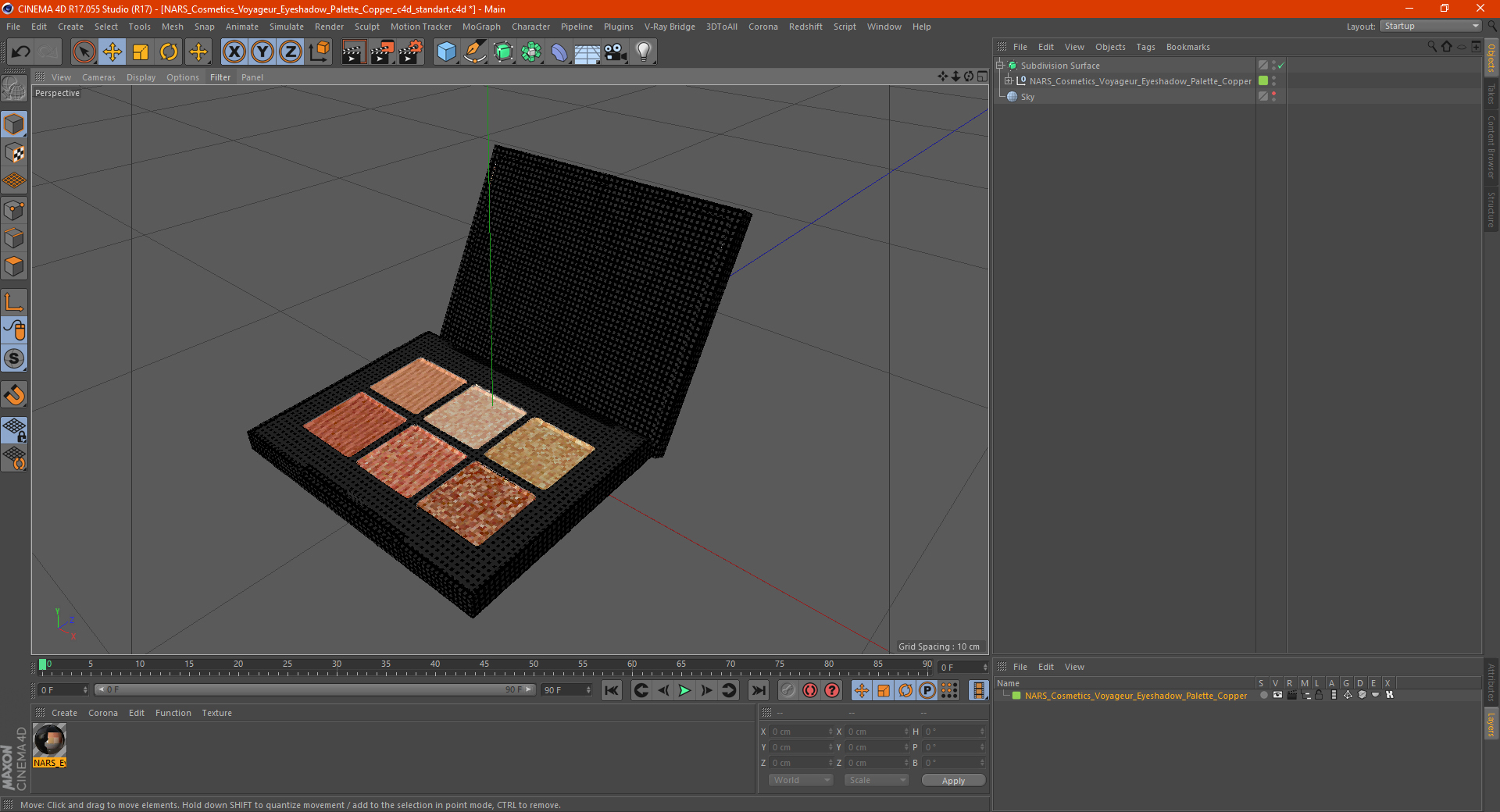Open the Simulate menu
This screenshot has width=1500, height=812.
coord(287,27)
